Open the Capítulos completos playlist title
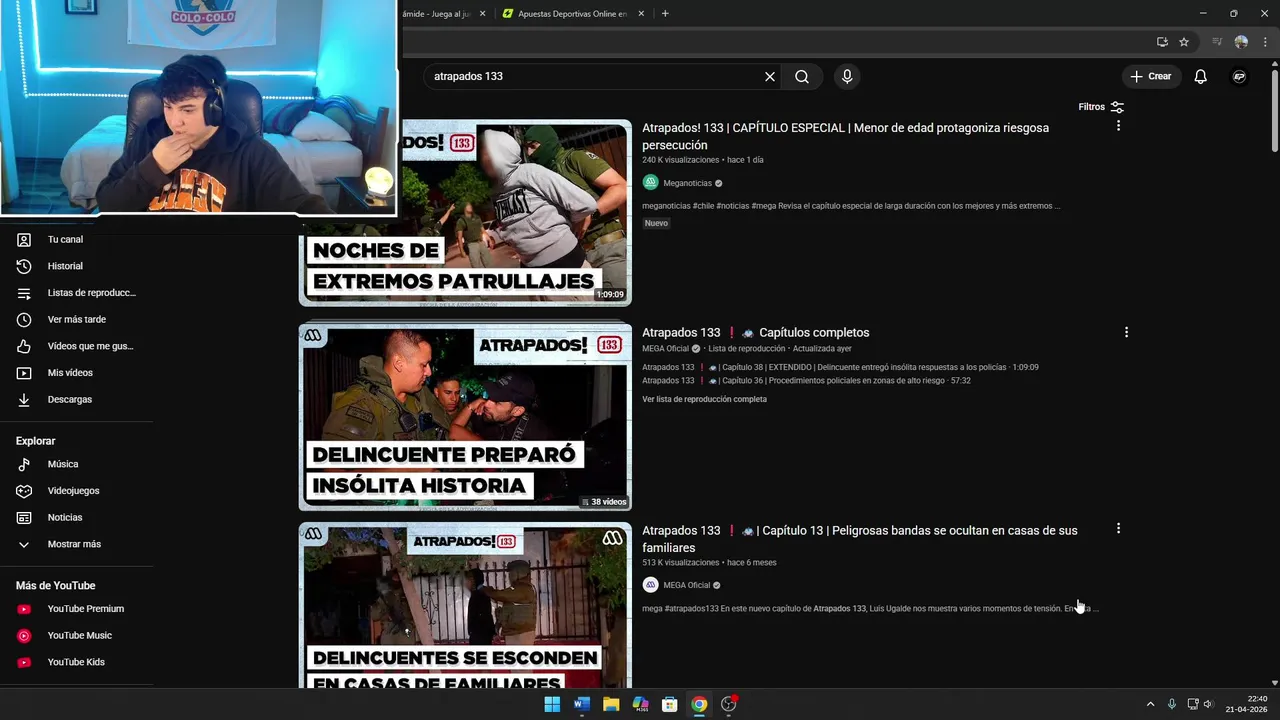 coord(755,333)
